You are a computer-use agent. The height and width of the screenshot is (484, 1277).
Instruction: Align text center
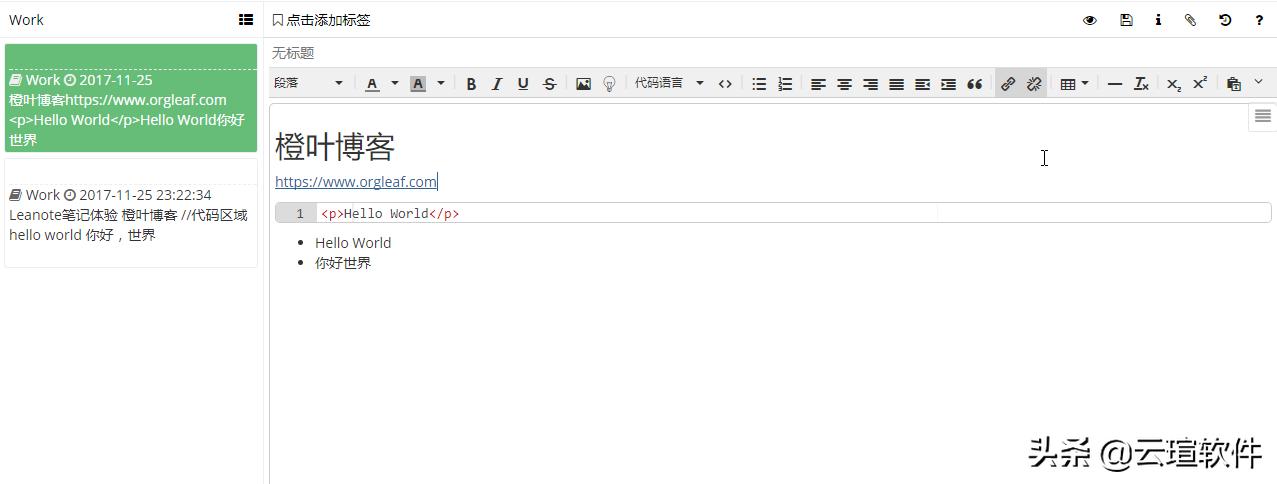[844, 84]
